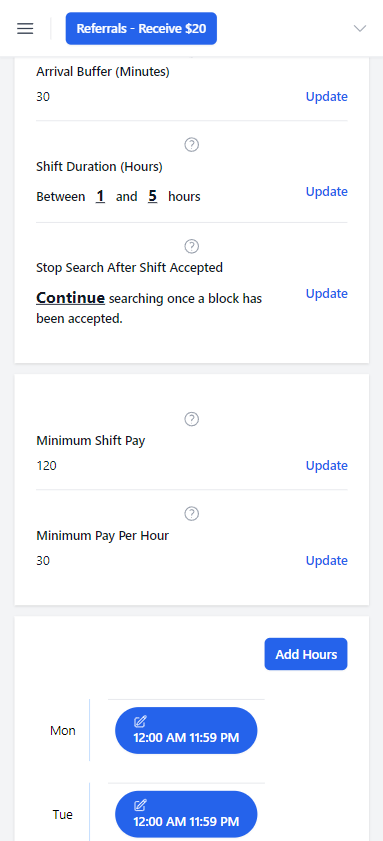This screenshot has width=383, height=841.
Task: Click the underlined Continue search option
Action: click(70, 298)
